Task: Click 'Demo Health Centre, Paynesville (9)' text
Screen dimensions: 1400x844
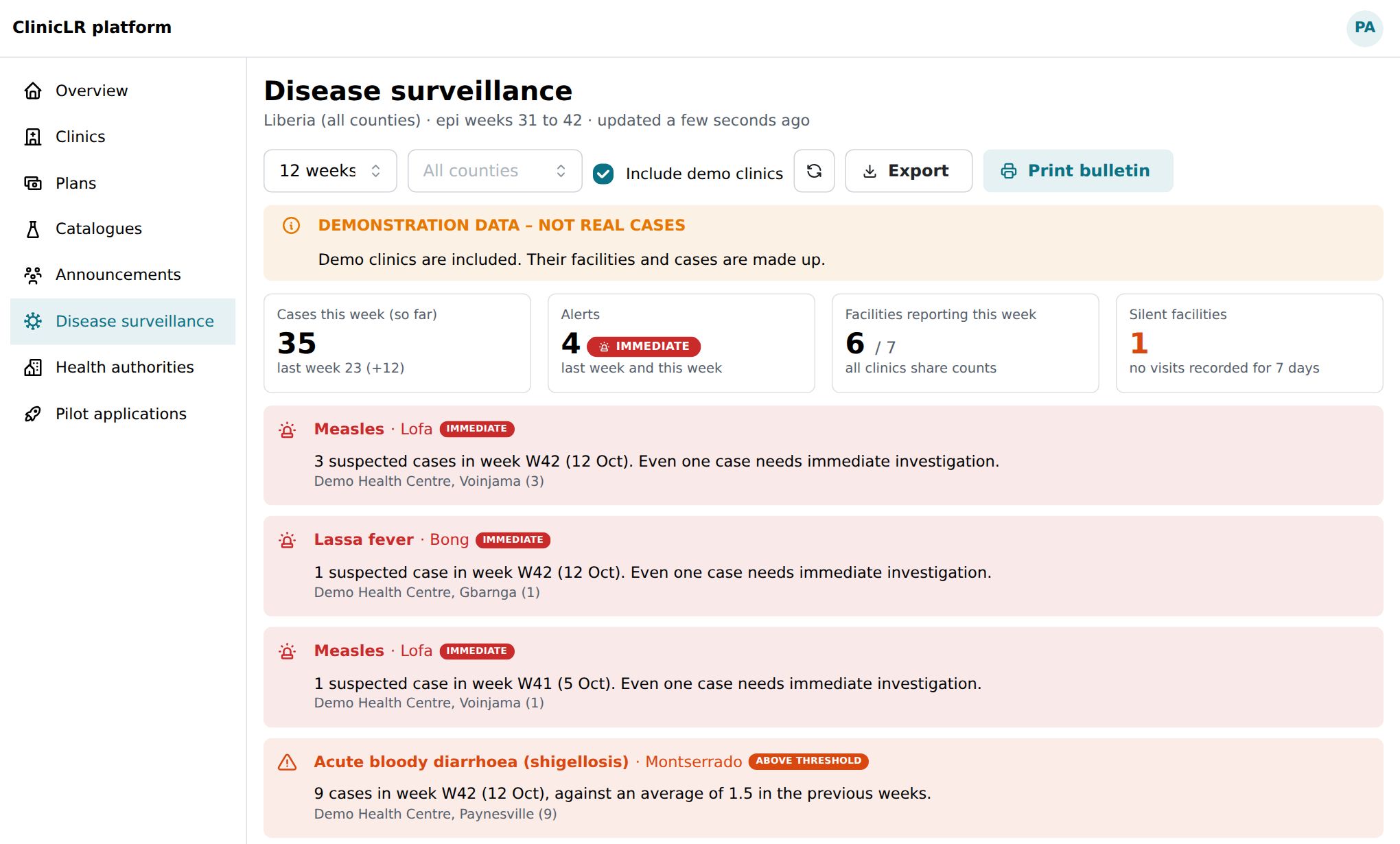Action: pyautogui.click(x=435, y=814)
